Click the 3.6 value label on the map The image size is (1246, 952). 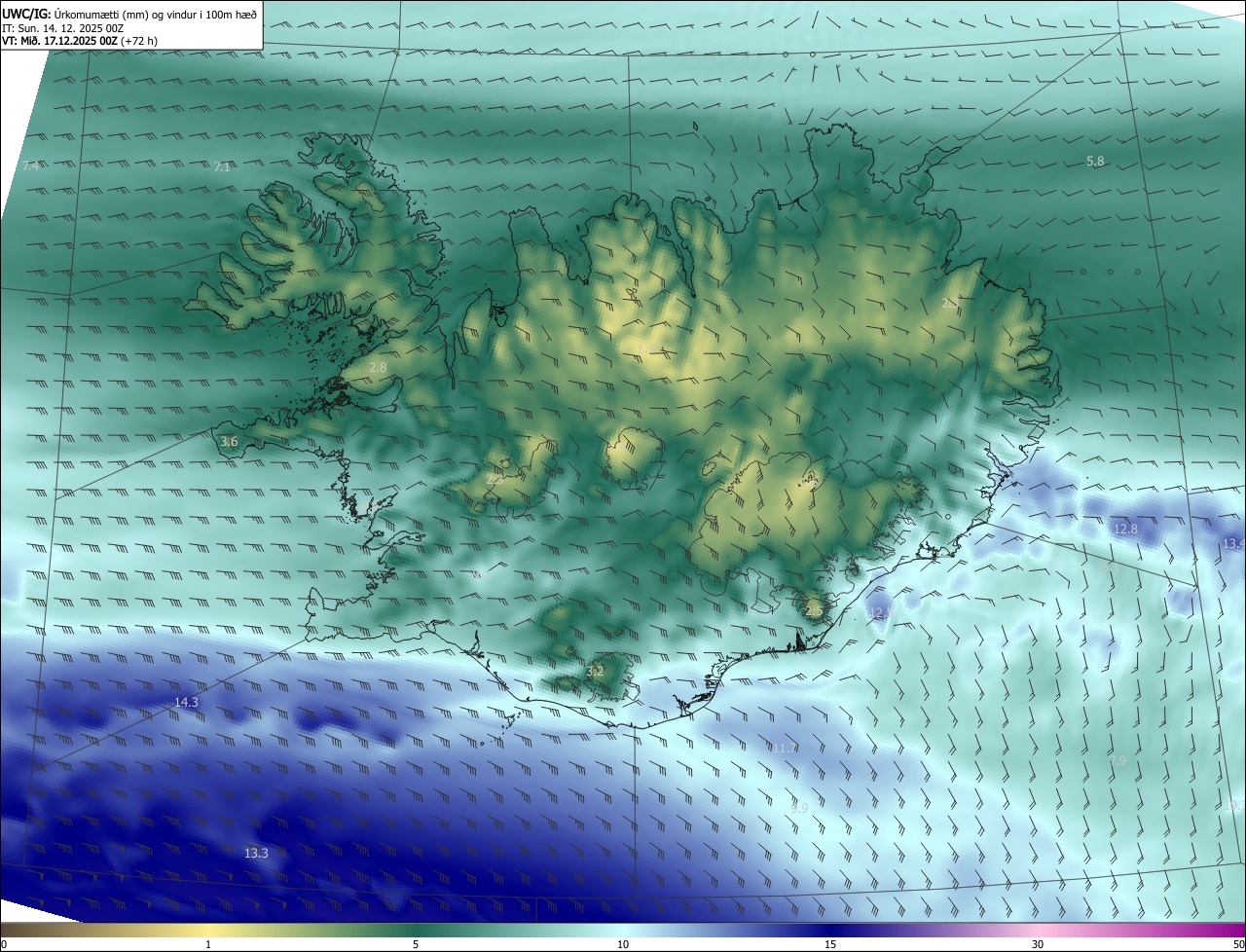229,442
